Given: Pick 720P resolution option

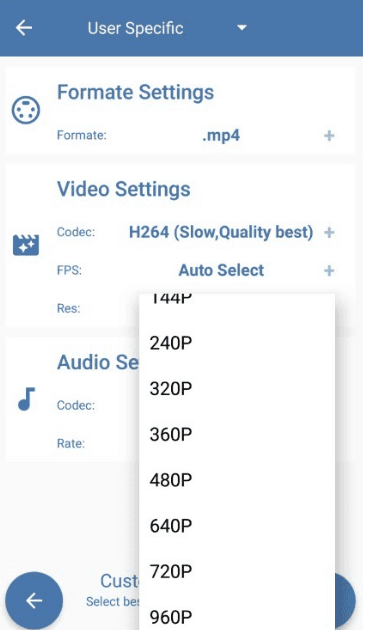Looking at the screenshot, I should 237,571.
